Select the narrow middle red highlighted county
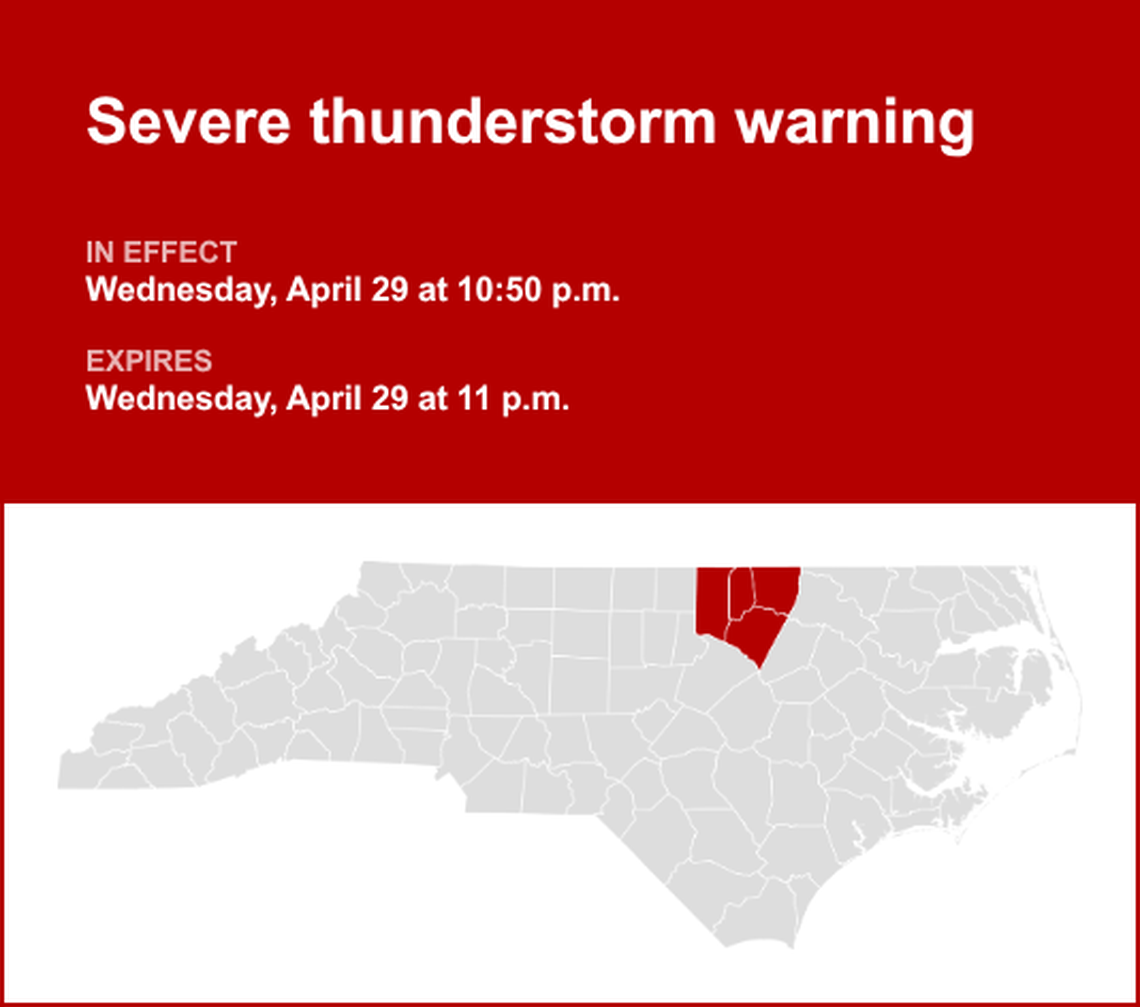1140x1007 pixels. coord(739,592)
